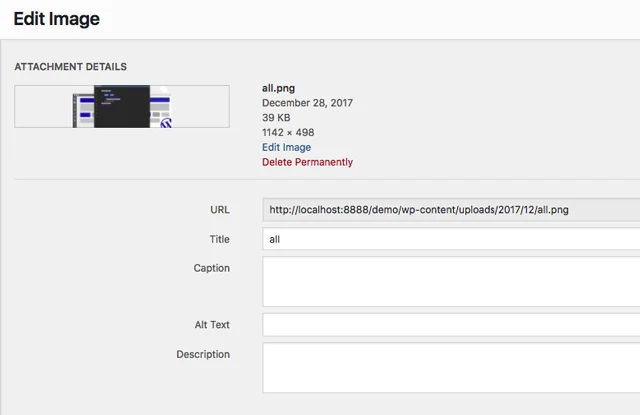The image size is (640, 415).
Task: Click the bold all.png file name
Action: [281, 88]
